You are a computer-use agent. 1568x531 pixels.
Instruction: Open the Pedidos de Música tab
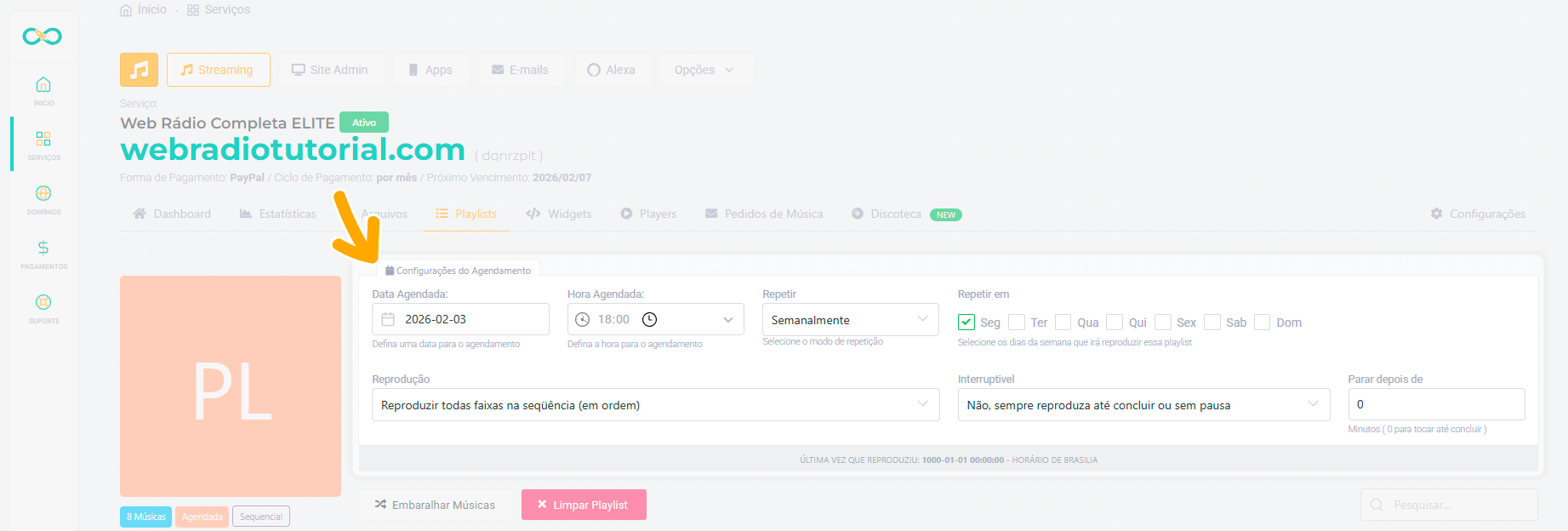pos(764,214)
